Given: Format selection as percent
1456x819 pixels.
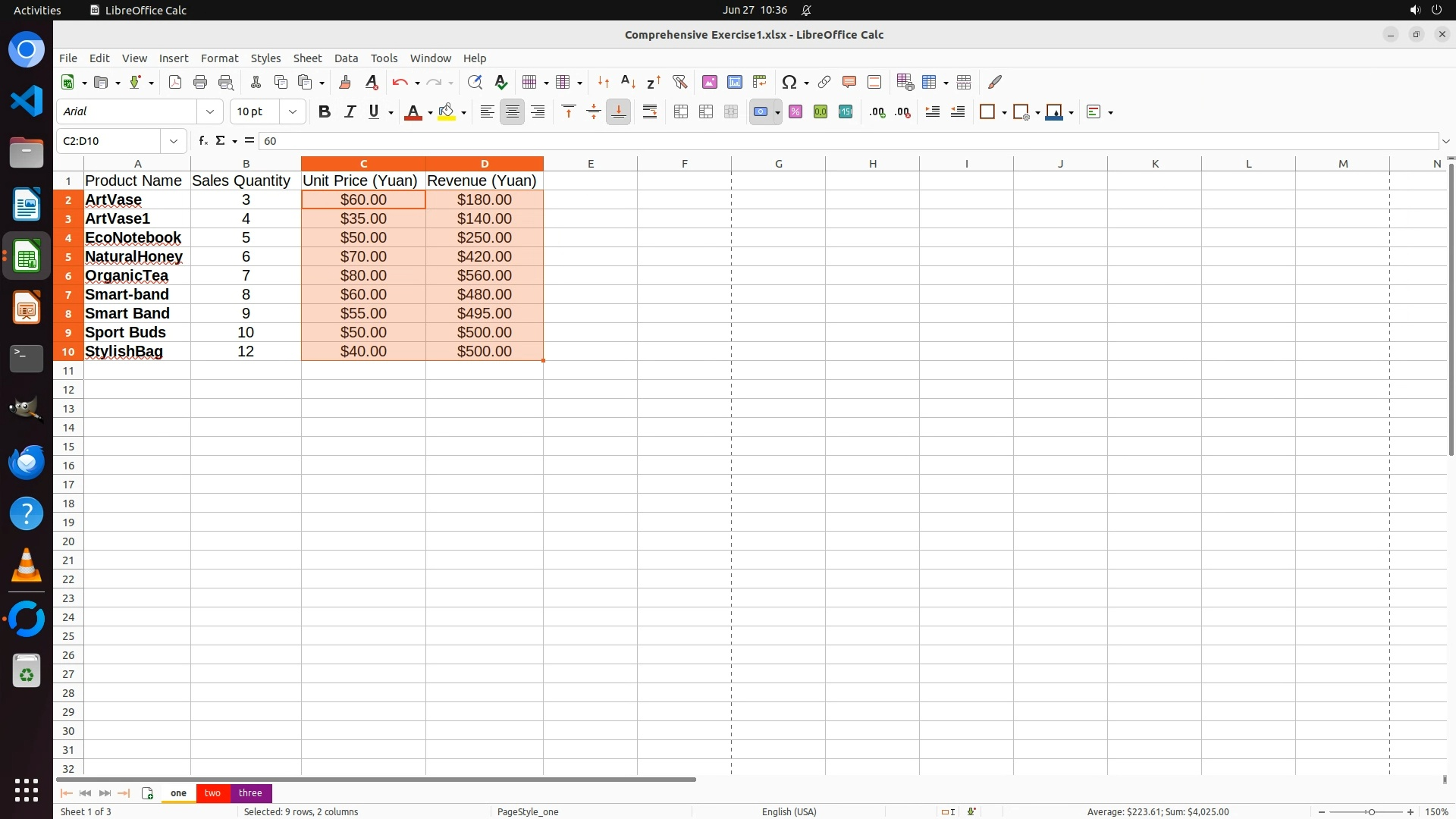Looking at the screenshot, I should click(795, 112).
